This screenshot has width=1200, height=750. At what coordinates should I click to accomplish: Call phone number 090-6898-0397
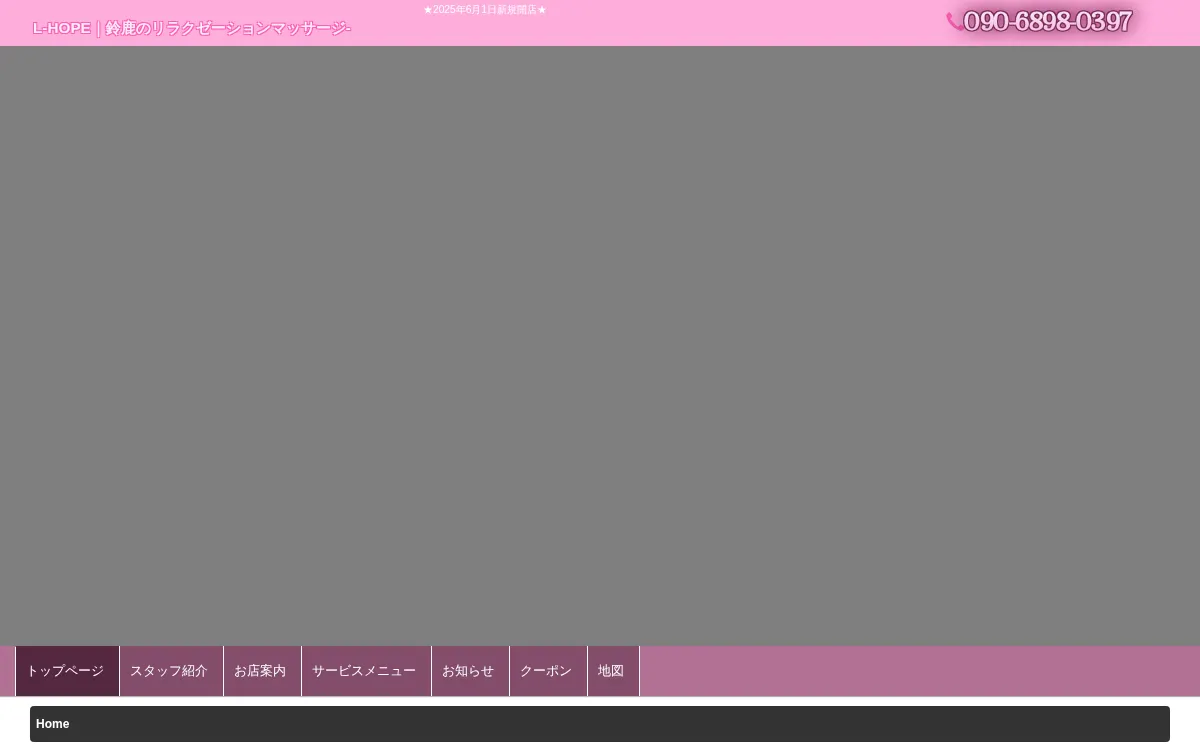[x=1047, y=21]
